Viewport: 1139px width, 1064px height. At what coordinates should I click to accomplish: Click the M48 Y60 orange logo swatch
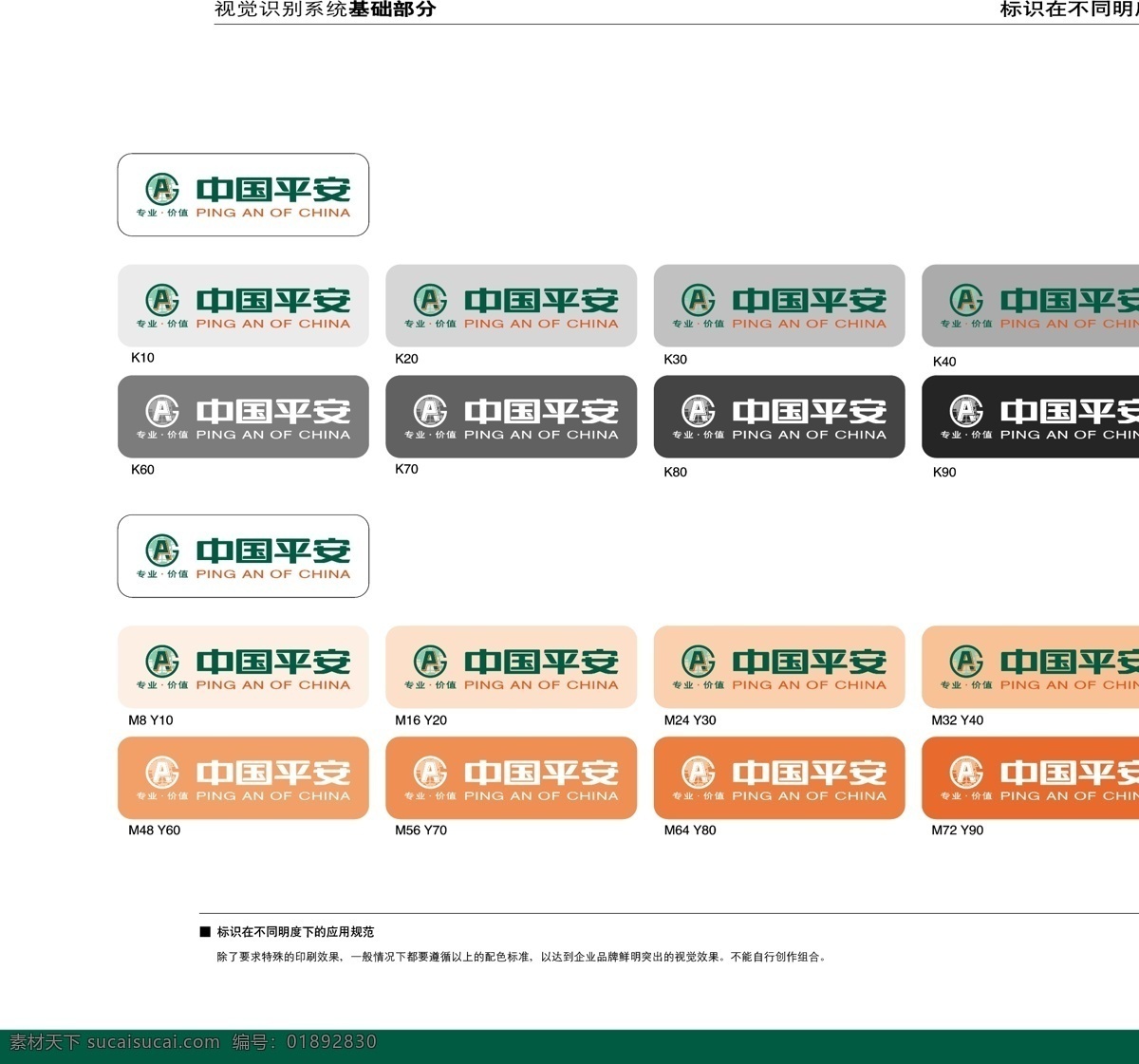pyautogui.click(x=243, y=778)
